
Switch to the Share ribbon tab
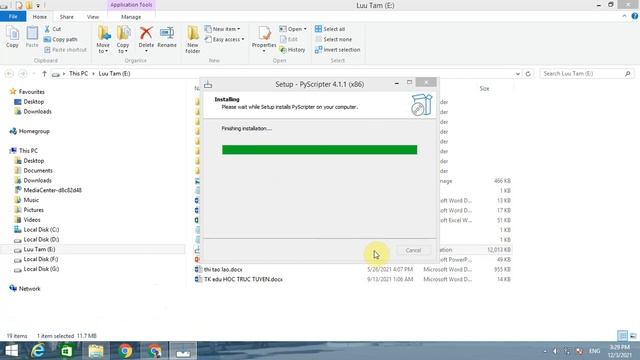67,17
